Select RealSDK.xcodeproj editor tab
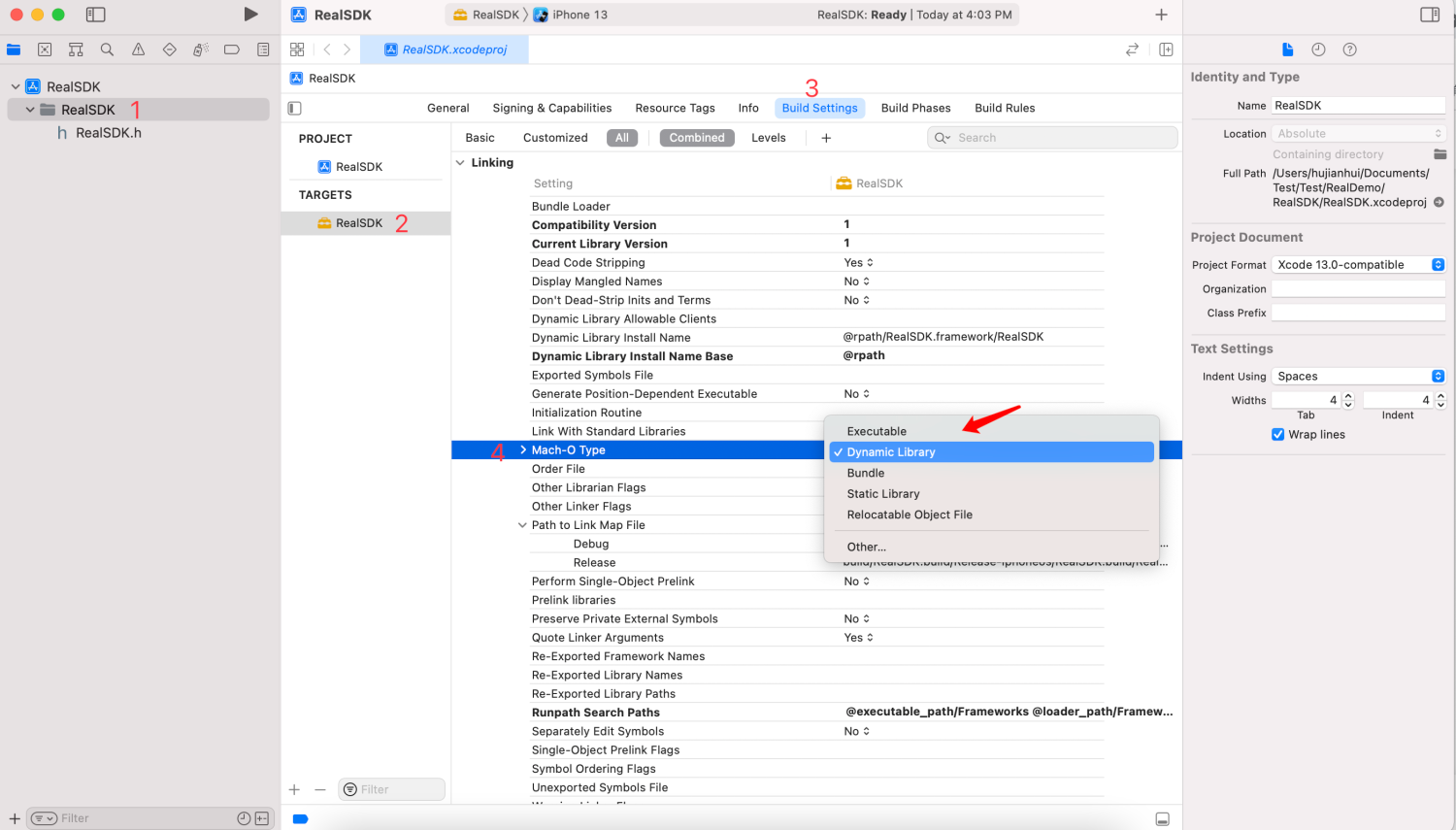Image resolution: width=1456 pixels, height=830 pixels. [445, 50]
